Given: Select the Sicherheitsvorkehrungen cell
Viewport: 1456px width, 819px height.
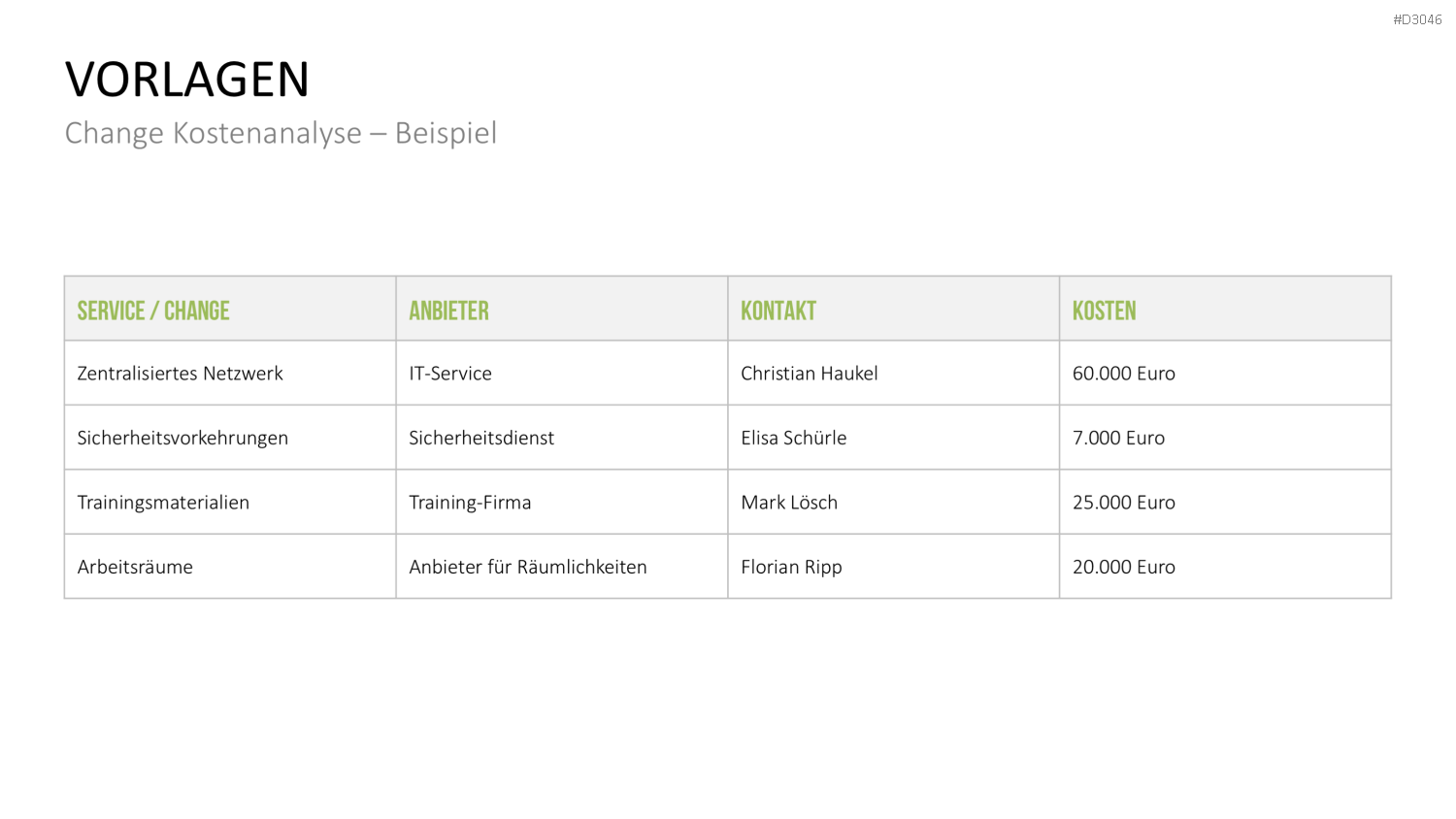Looking at the screenshot, I should coord(230,438).
